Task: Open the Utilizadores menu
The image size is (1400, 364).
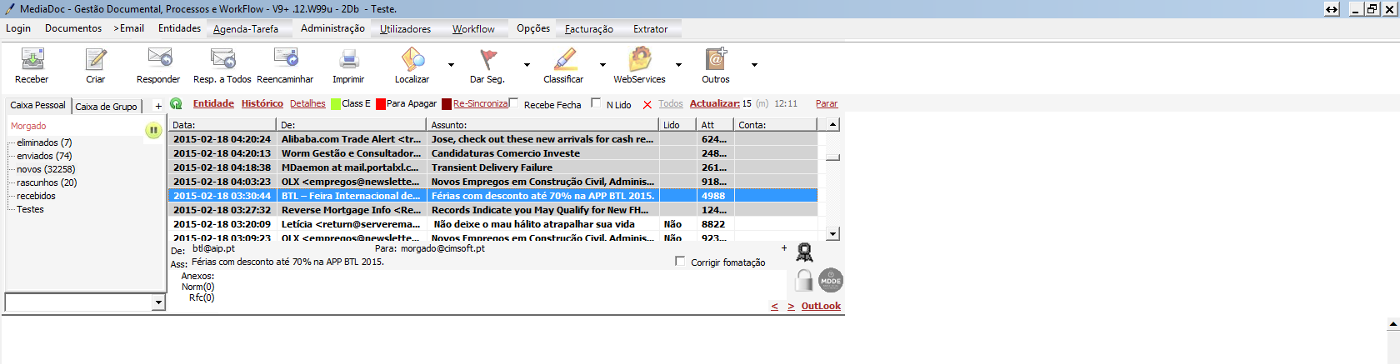Action: pyautogui.click(x=406, y=29)
